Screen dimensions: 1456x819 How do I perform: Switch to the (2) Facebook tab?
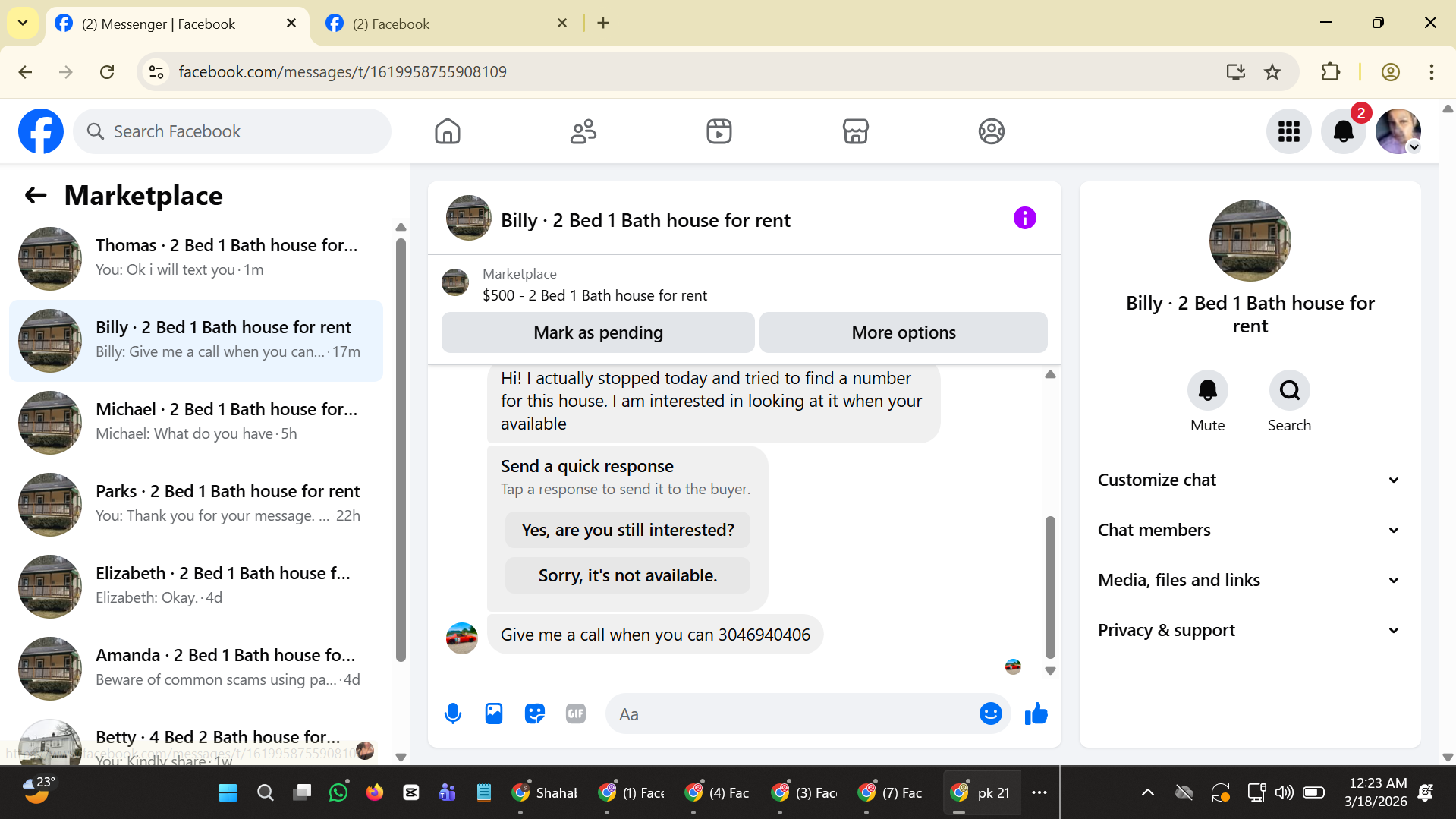pyautogui.click(x=447, y=24)
